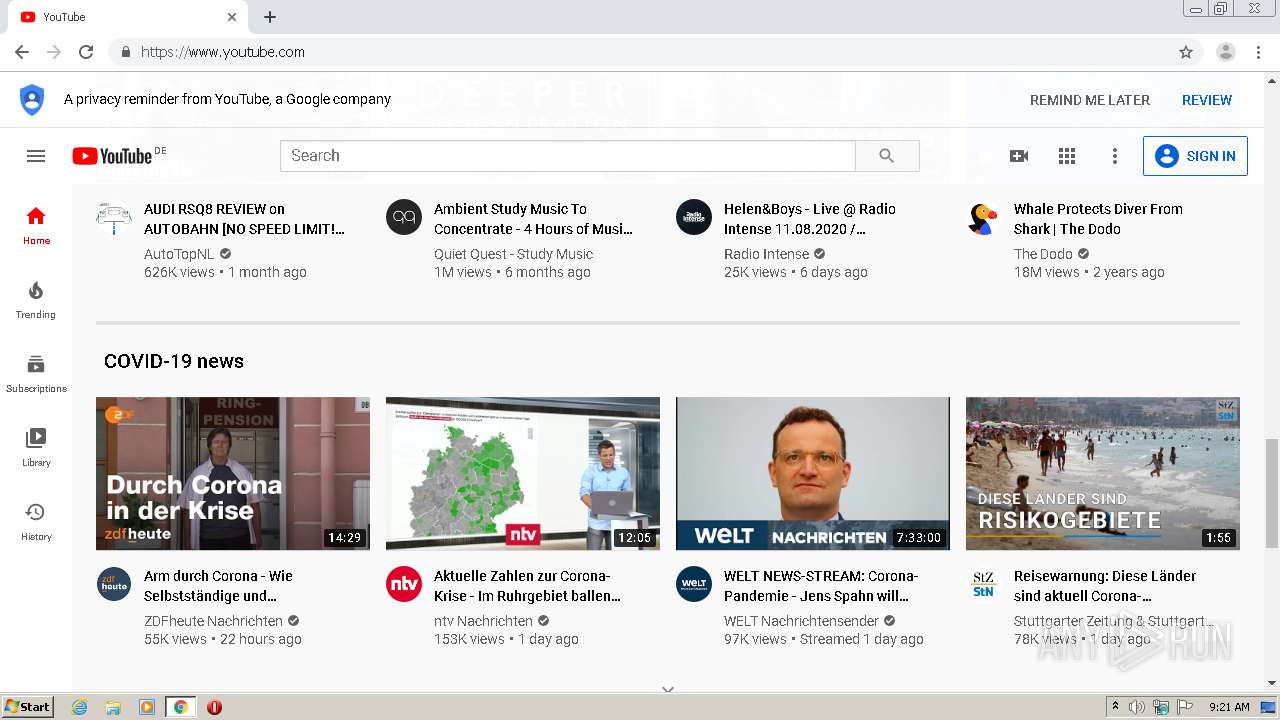Open Helen&Boys Live video title
Screen dimensions: 1280x720
click(x=810, y=219)
